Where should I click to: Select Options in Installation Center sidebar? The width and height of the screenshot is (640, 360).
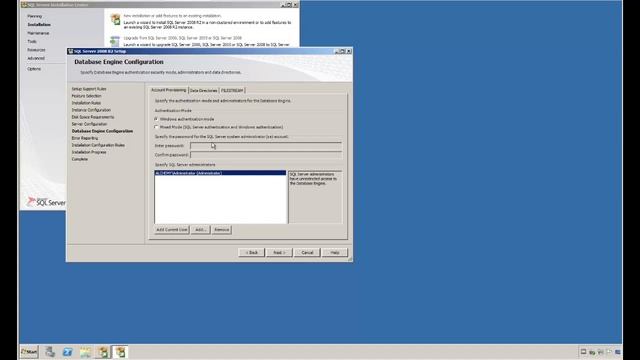(x=34, y=69)
